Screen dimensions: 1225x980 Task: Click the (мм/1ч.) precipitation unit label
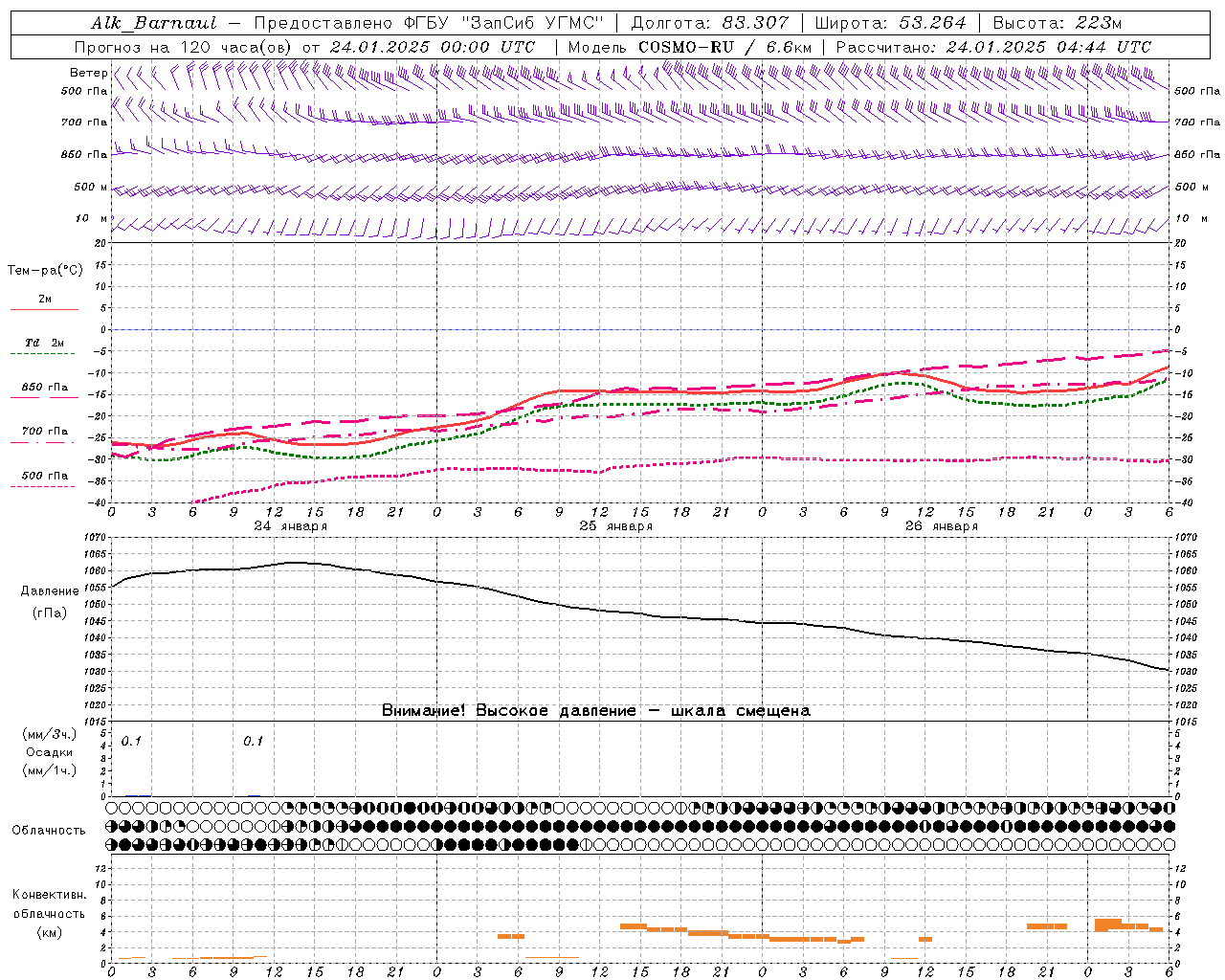coord(50,770)
